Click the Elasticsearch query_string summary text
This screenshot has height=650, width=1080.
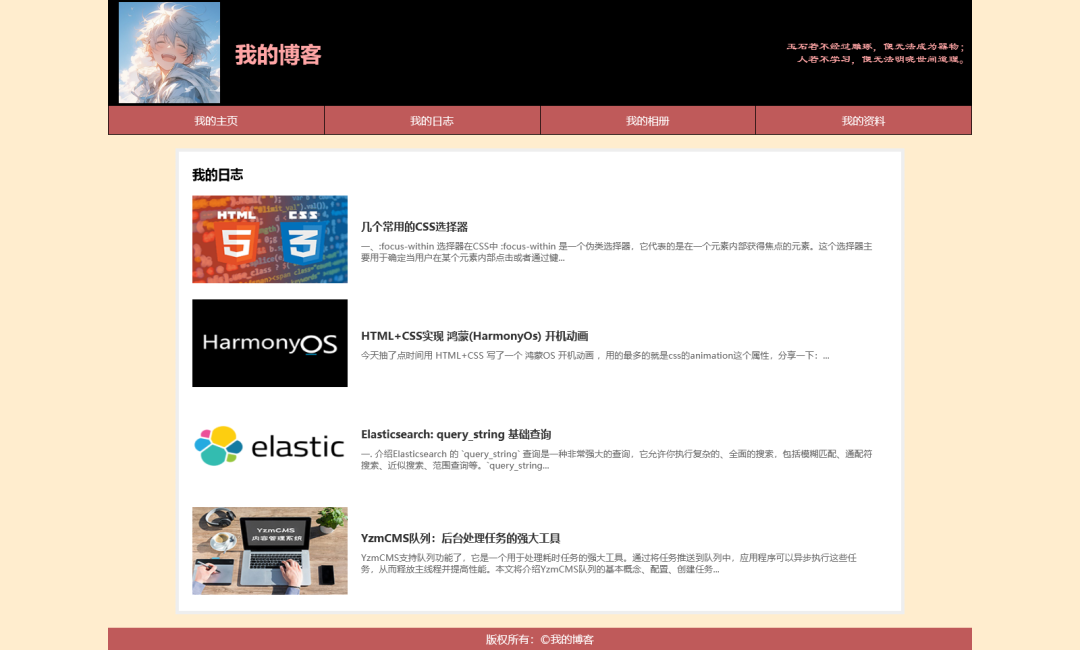click(x=616, y=459)
